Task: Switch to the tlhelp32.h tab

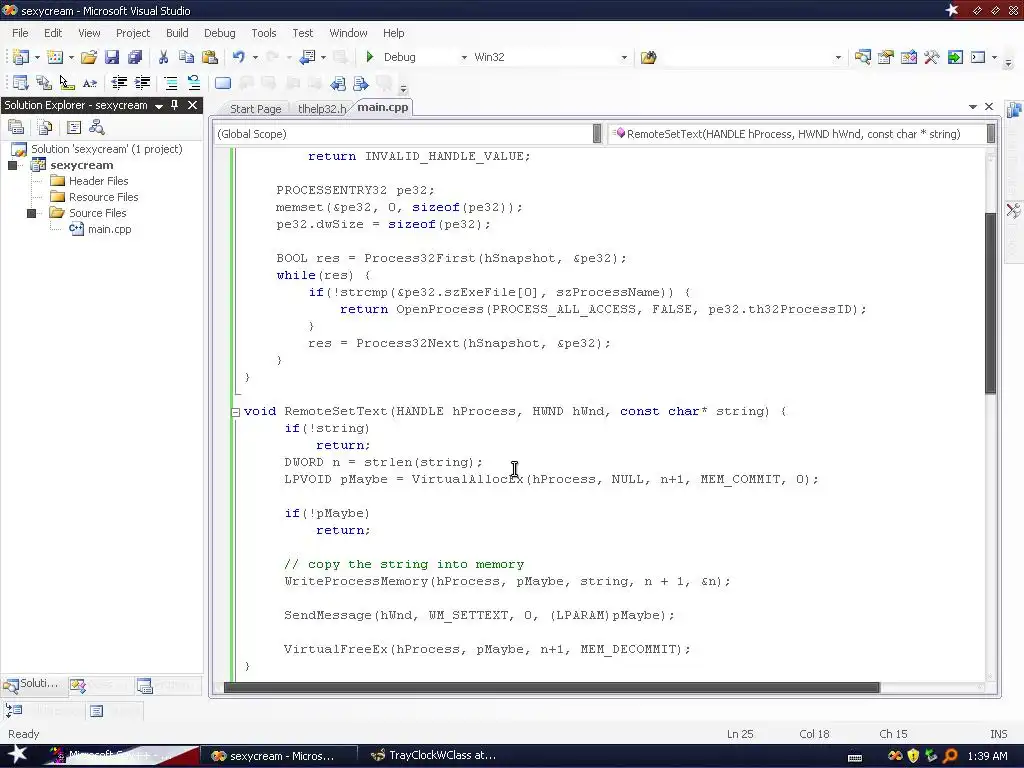Action: click(321, 109)
